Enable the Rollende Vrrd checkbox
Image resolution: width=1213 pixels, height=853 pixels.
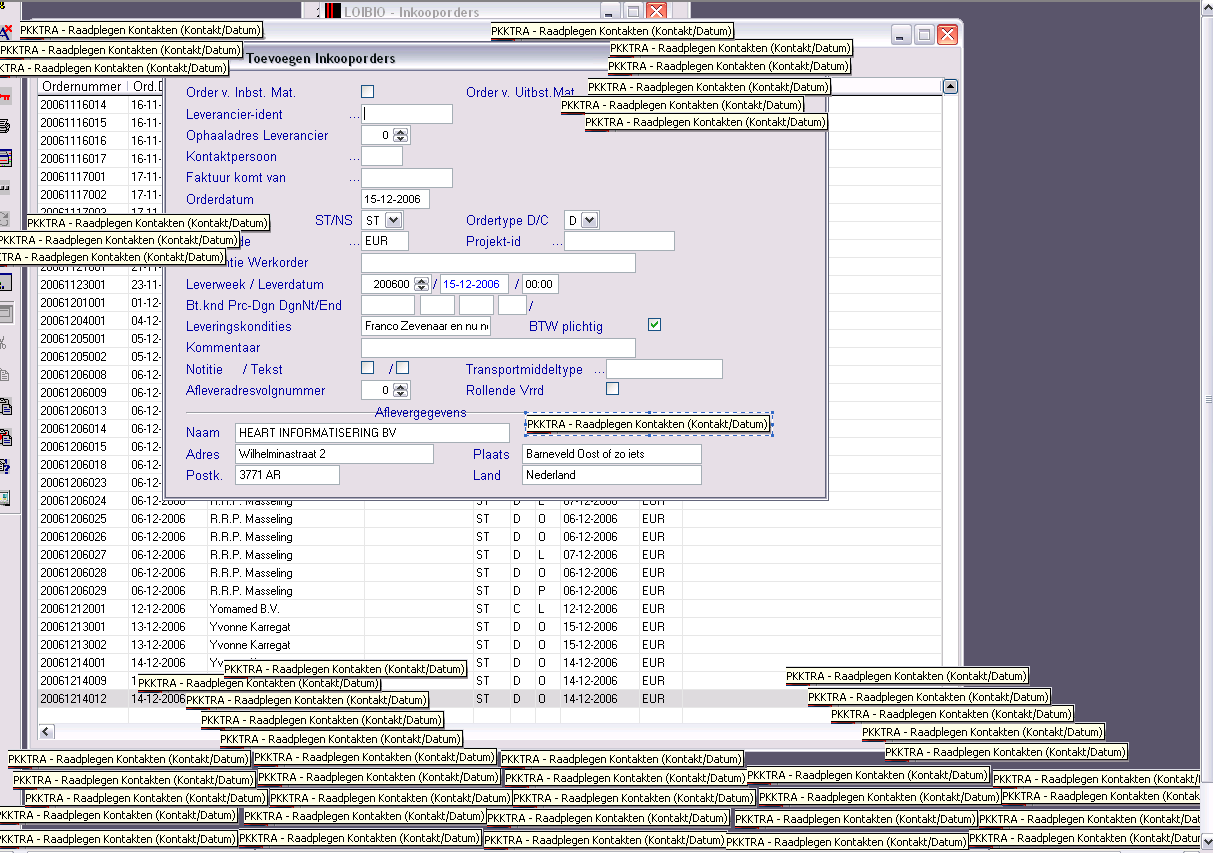coord(613,388)
